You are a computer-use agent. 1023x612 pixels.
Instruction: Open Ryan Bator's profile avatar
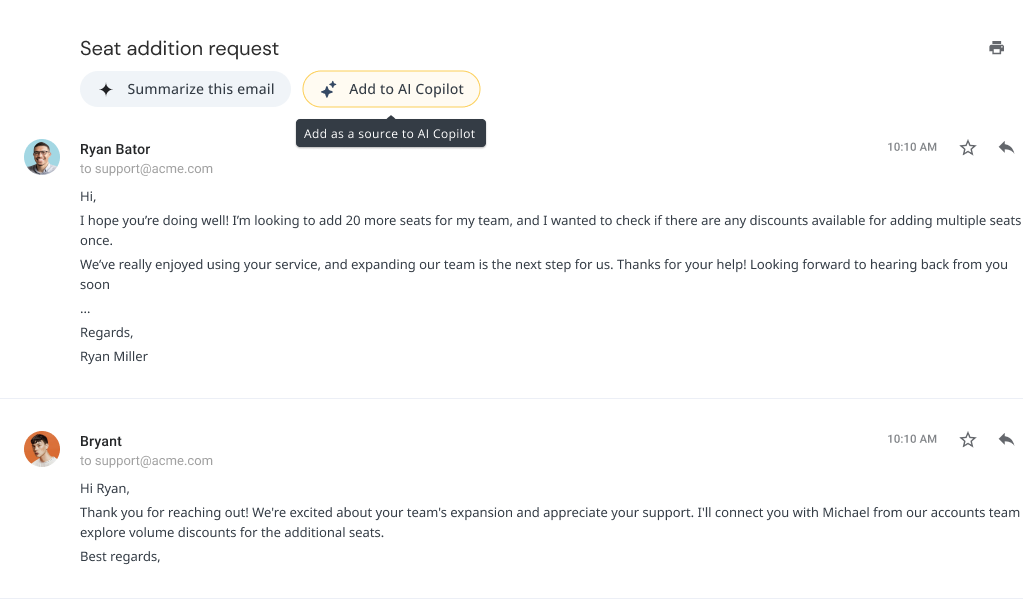42,157
